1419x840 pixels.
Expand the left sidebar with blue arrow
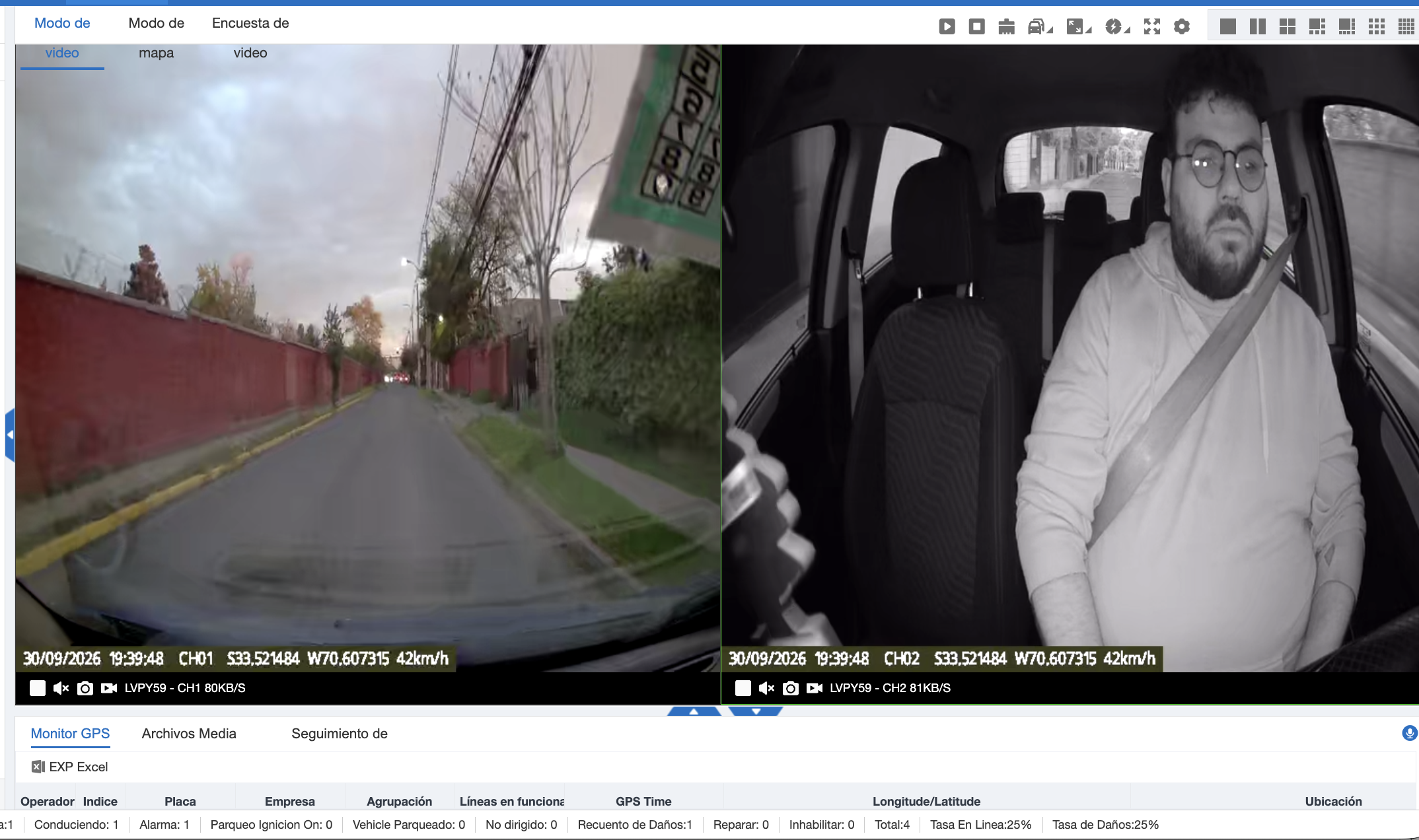[x=9, y=435]
